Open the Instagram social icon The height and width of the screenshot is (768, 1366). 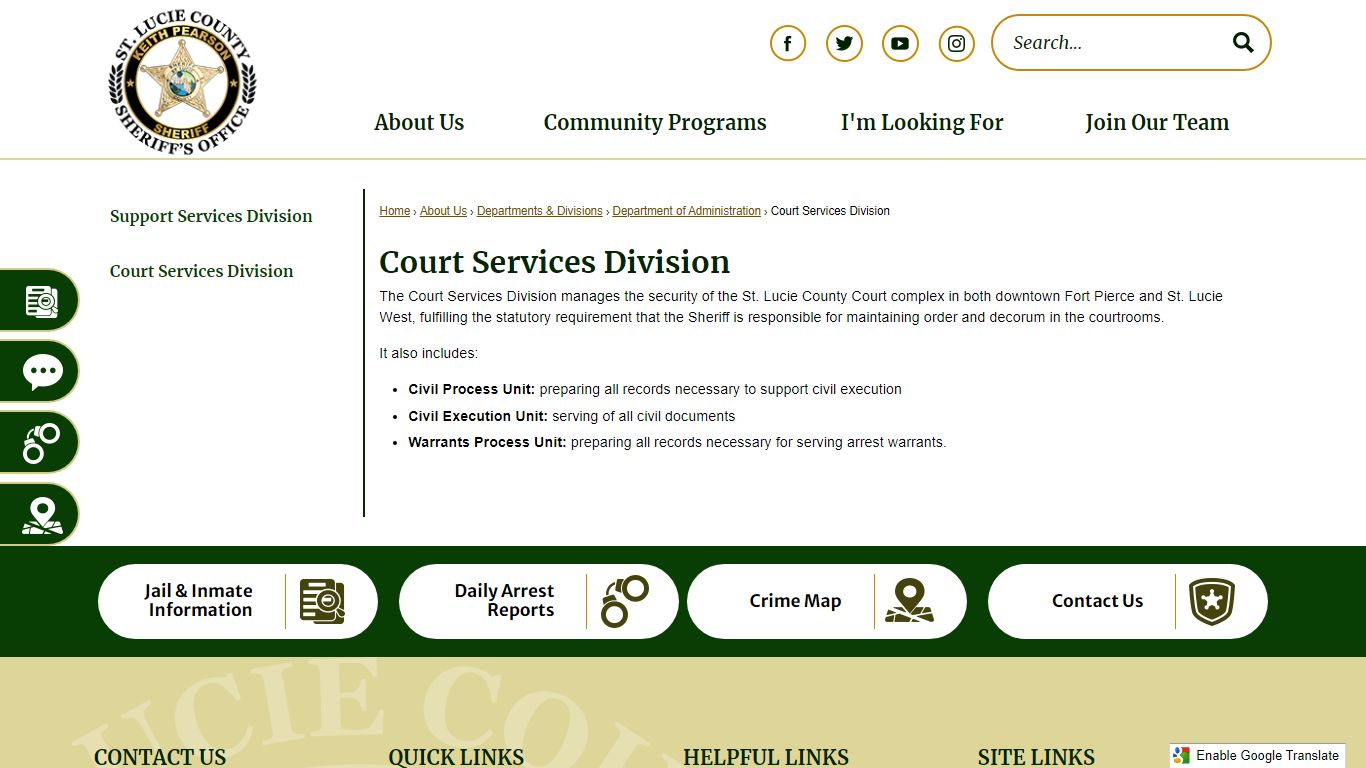pyautogui.click(x=956, y=43)
